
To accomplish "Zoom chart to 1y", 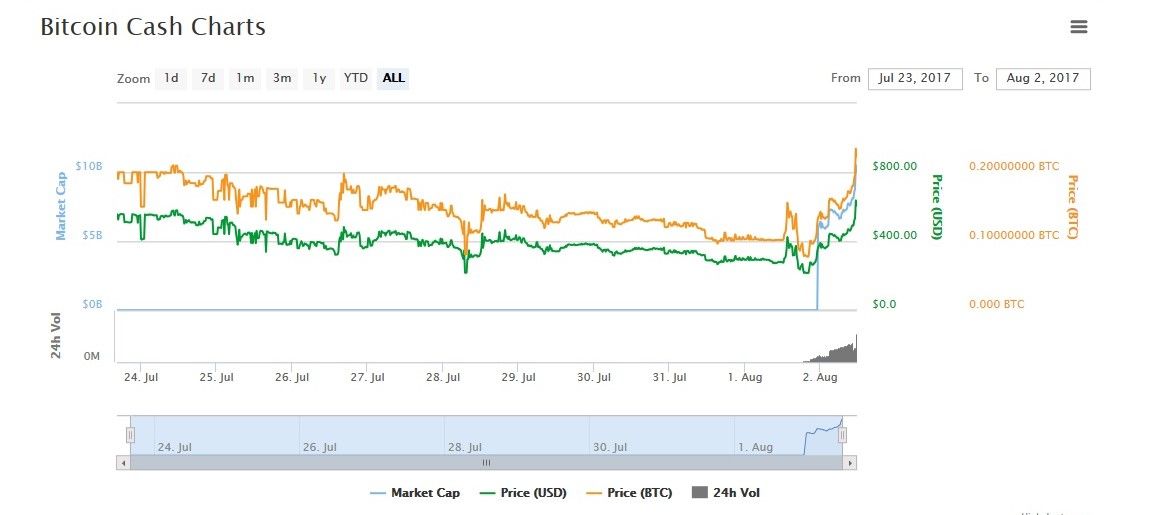I will [x=319, y=78].
